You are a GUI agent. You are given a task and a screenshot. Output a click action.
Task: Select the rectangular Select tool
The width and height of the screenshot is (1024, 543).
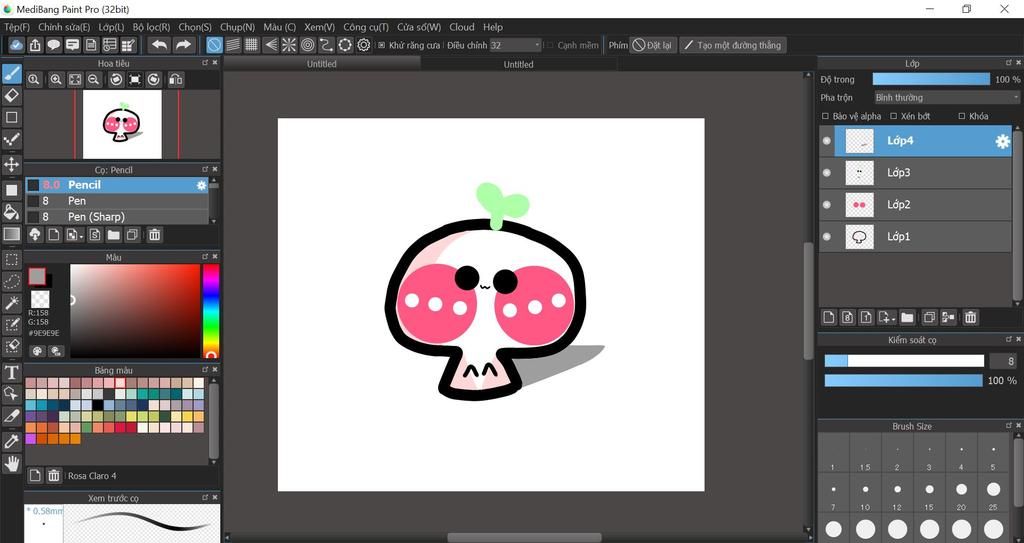(12, 259)
